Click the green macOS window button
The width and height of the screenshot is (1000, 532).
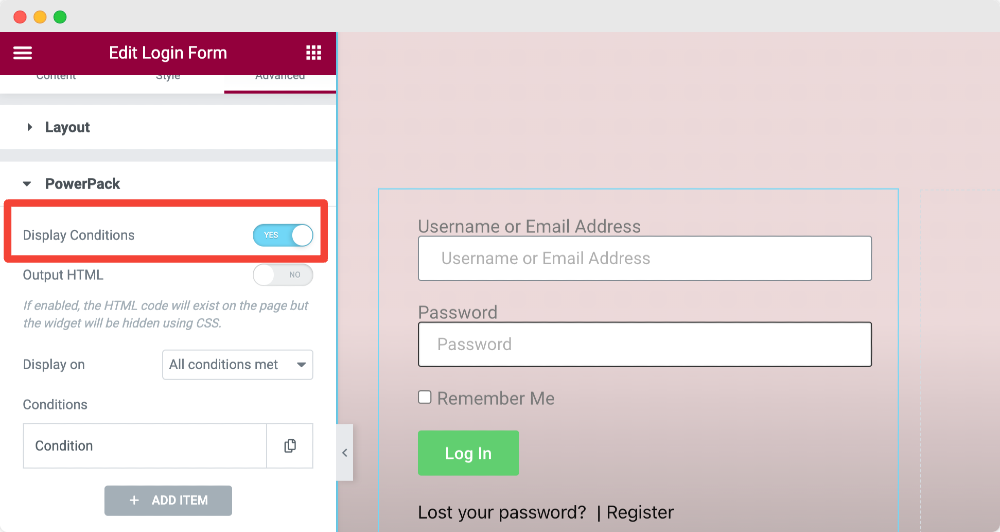click(x=60, y=17)
